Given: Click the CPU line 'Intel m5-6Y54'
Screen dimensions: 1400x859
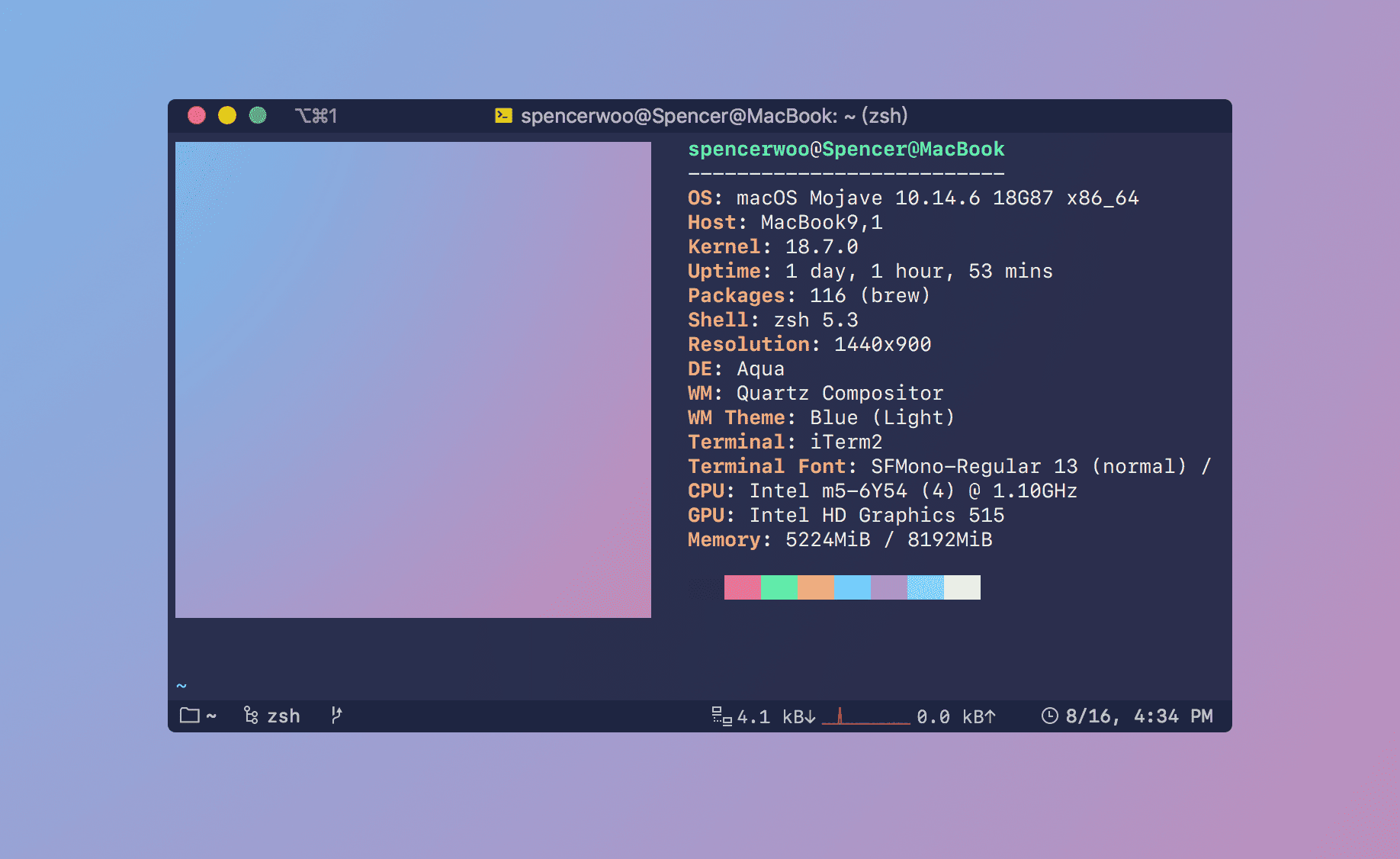Looking at the screenshot, I should 883,491.
